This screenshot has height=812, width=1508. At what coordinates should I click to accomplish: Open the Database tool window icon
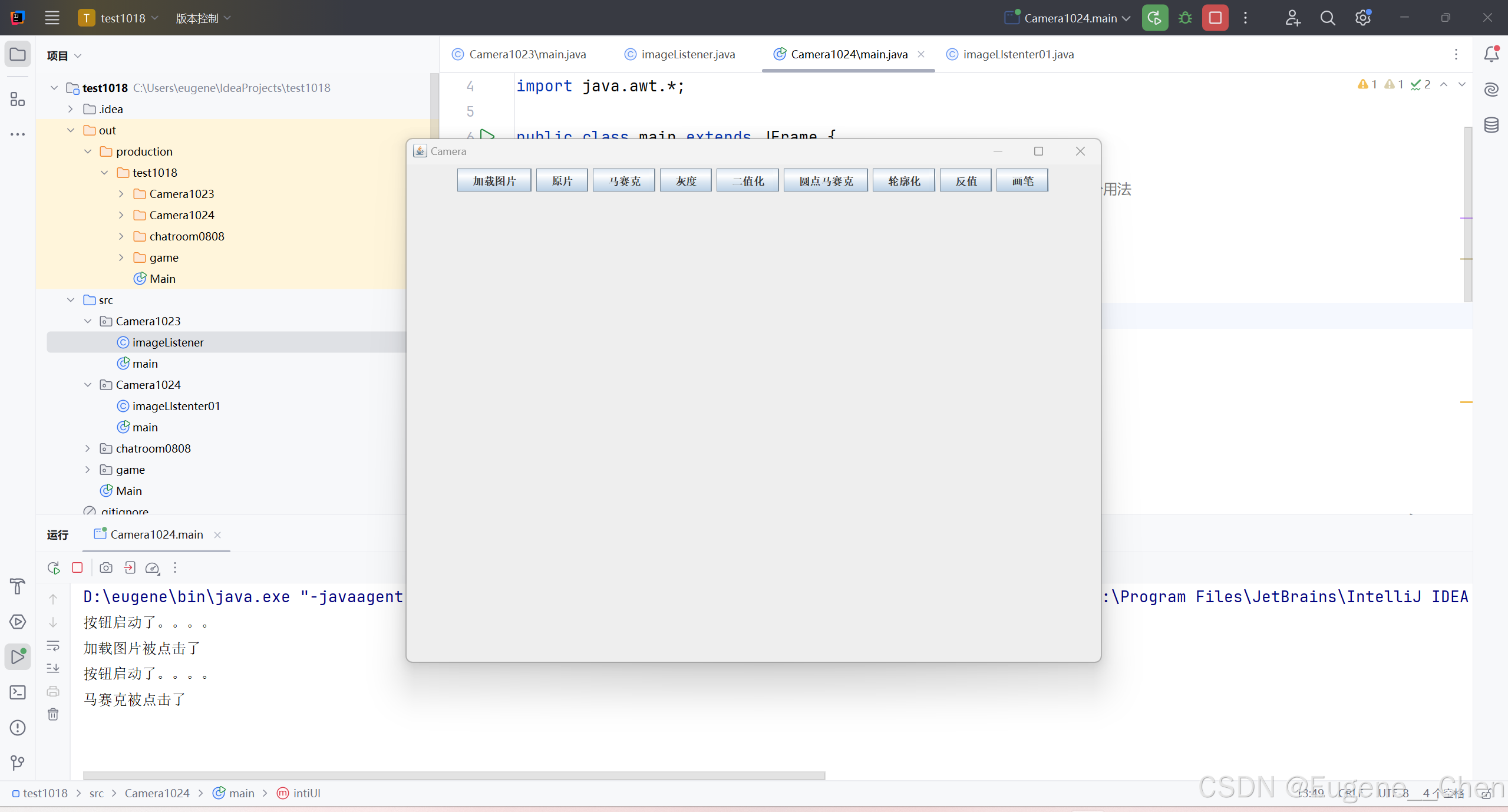coord(1491,125)
